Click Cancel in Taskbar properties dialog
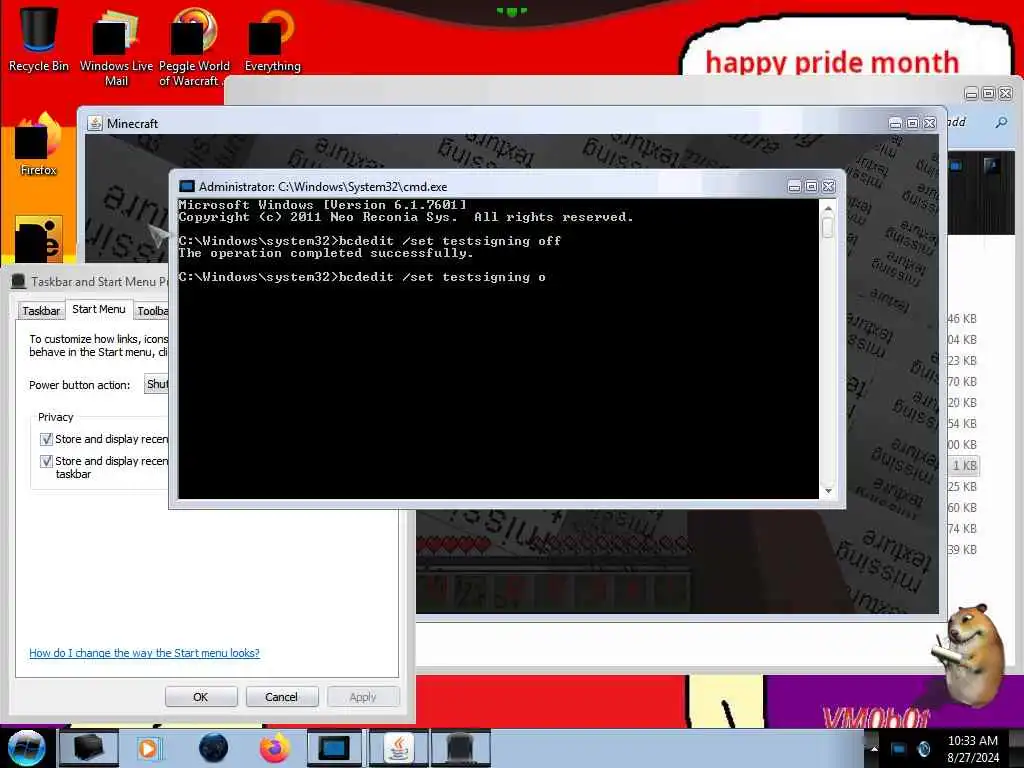 [x=281, y=697]
